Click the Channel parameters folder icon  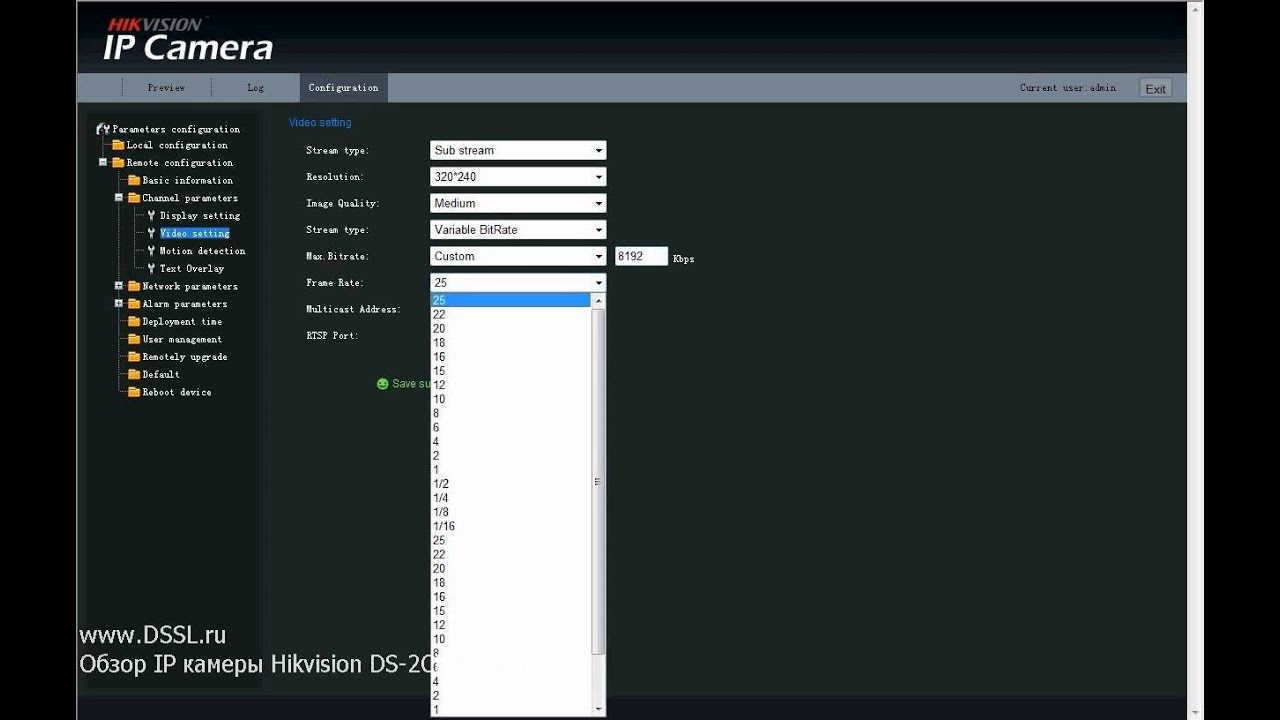click(x=134, y=198)
